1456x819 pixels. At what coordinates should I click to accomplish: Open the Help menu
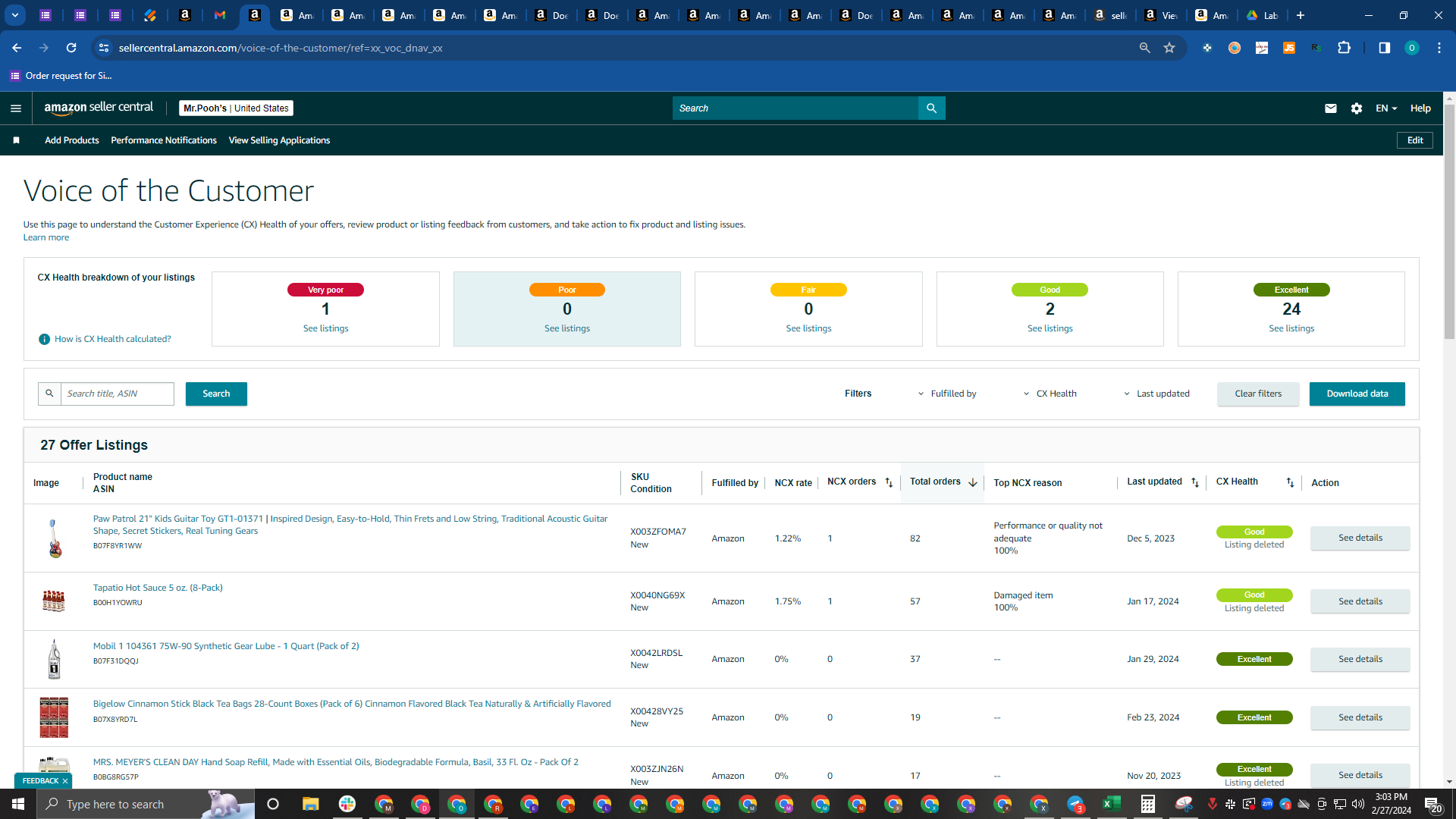[x=1420, y=108]
